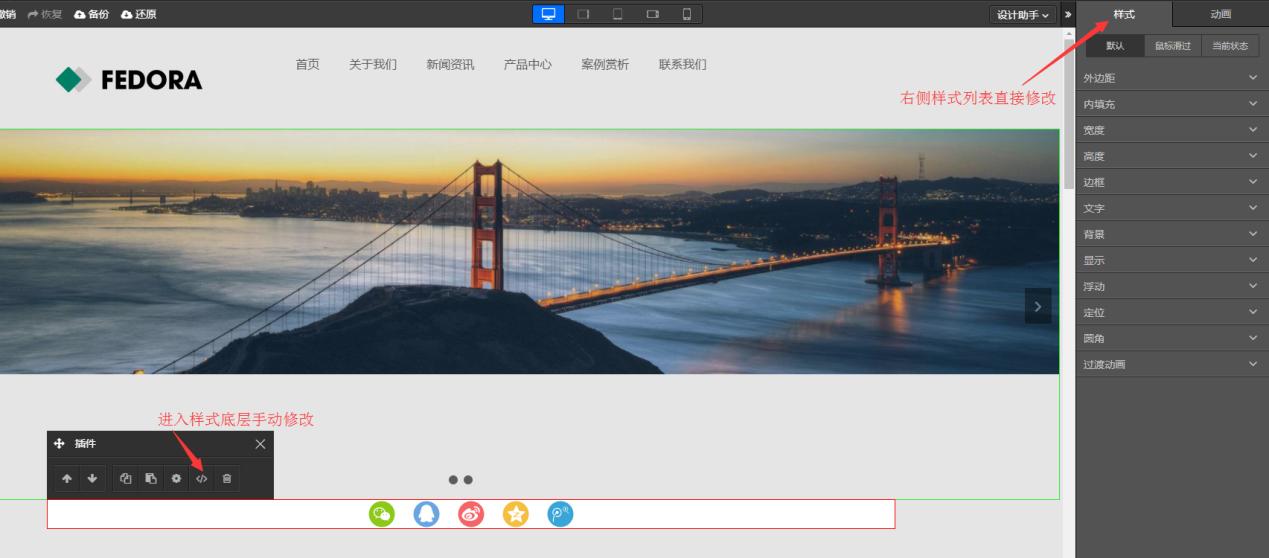Copy the plugin using the copy icon
The width and height of the screenshot is (1269, 558).
[126, 479]
